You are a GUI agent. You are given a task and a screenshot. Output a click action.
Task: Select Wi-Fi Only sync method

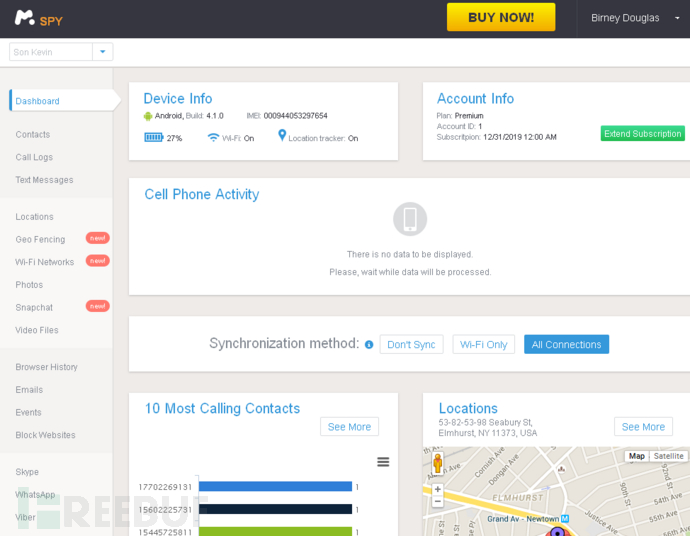(484, 345)
